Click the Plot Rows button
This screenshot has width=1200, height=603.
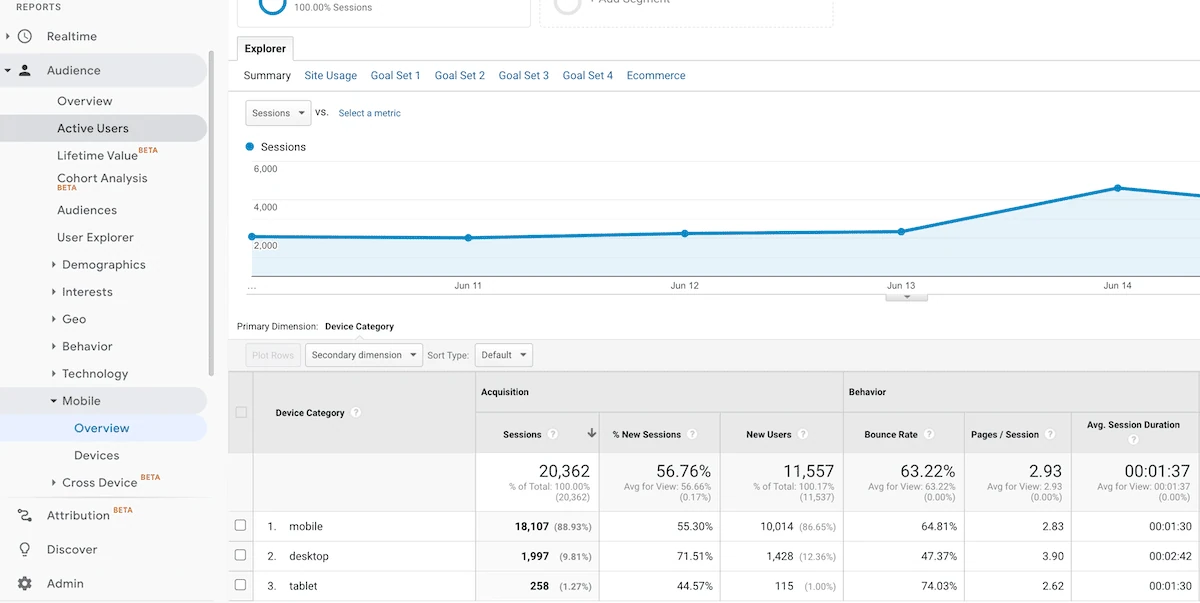coord(273,355)
